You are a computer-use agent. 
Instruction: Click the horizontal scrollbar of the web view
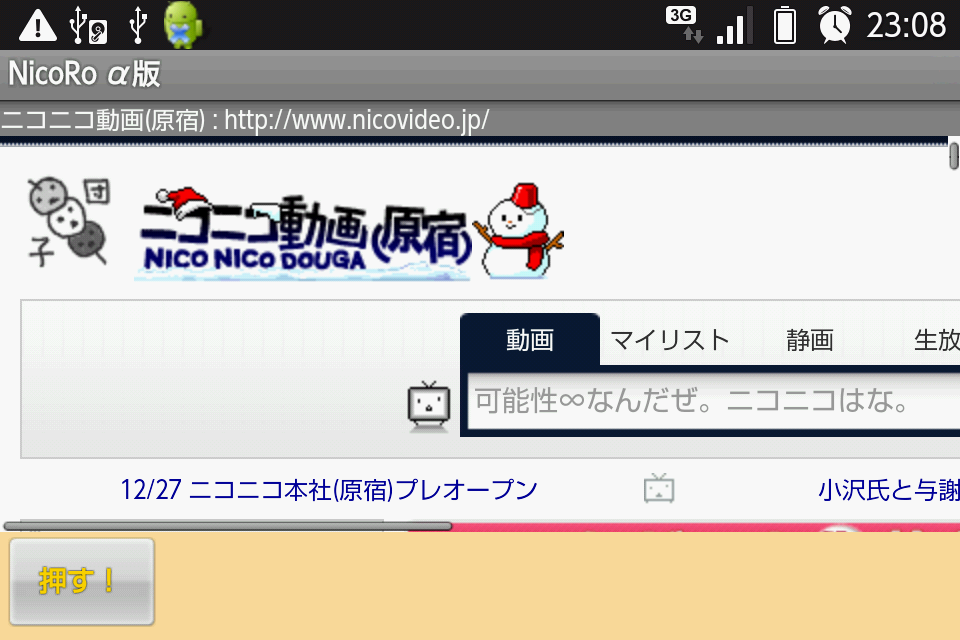point(227,526)
